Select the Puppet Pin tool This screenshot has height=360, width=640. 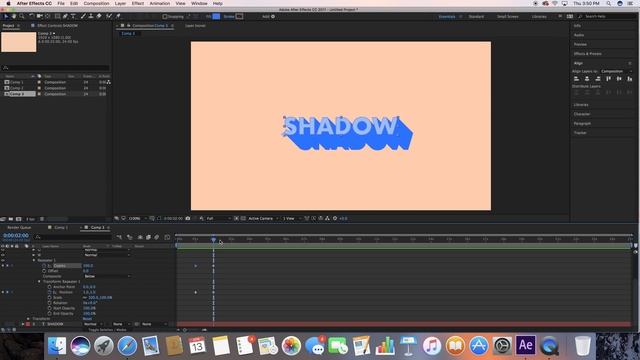[118, 16]
